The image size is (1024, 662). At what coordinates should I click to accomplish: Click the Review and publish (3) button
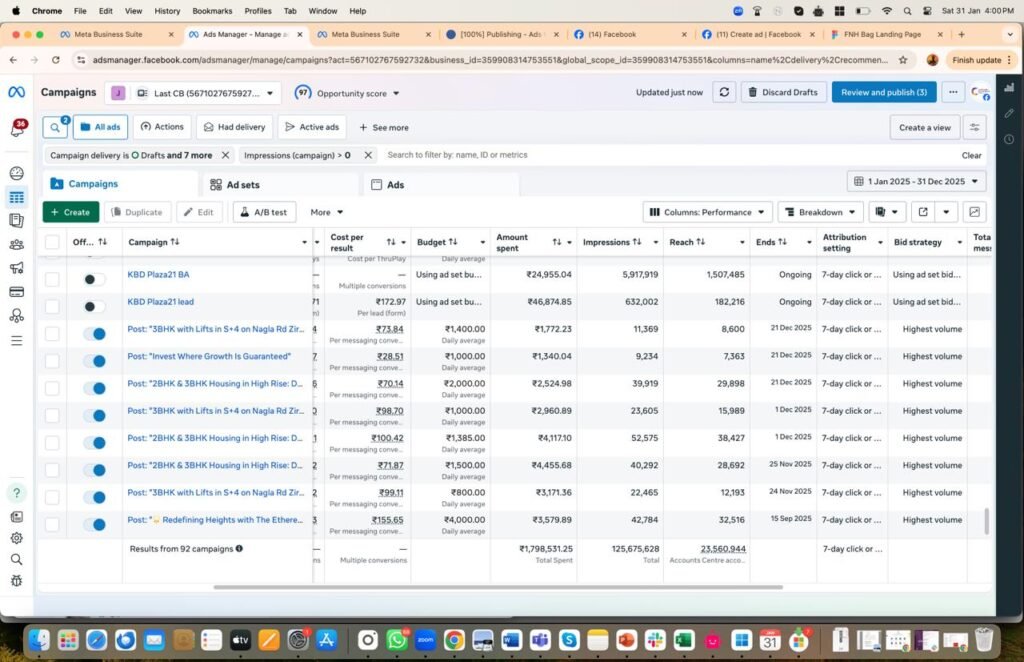coord(883,92)
